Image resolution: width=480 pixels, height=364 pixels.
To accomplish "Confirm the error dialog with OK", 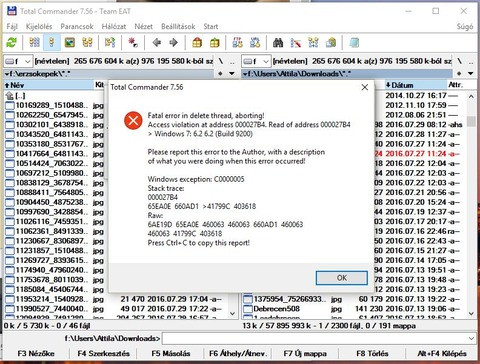I will 342,278.
